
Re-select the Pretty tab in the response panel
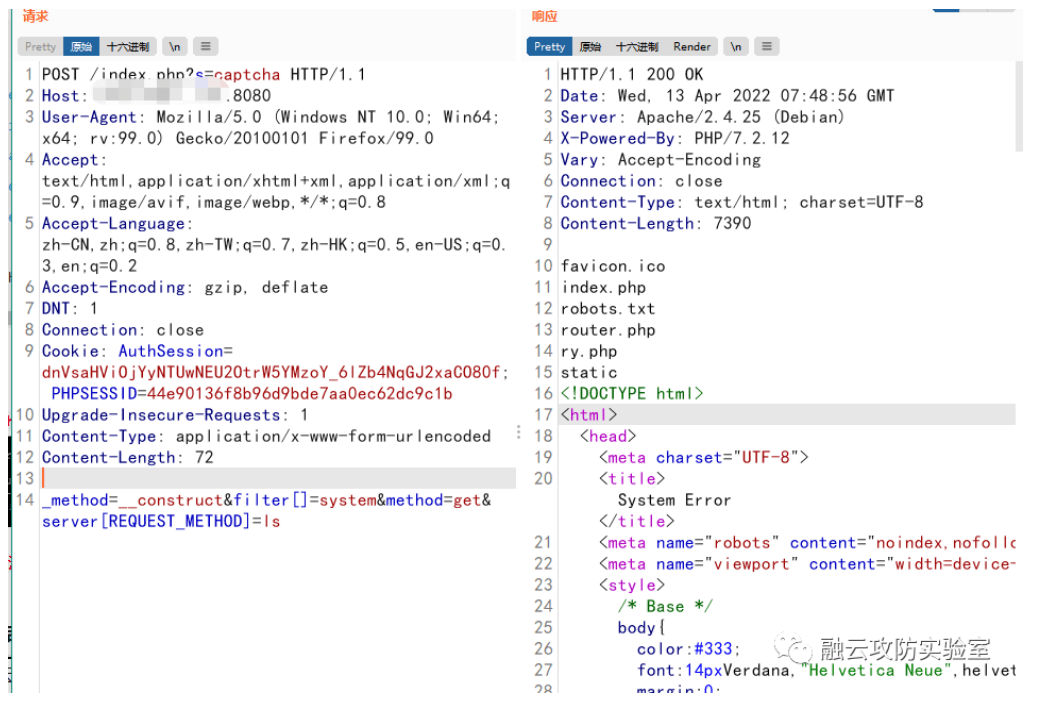click(548, 46)
